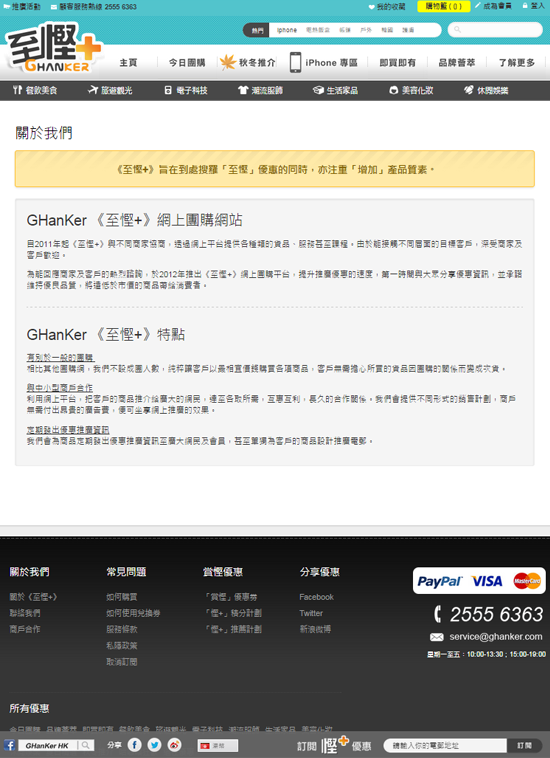Open the service@ghanker.com email link
The image size is (550, 758).
[495, 637]
